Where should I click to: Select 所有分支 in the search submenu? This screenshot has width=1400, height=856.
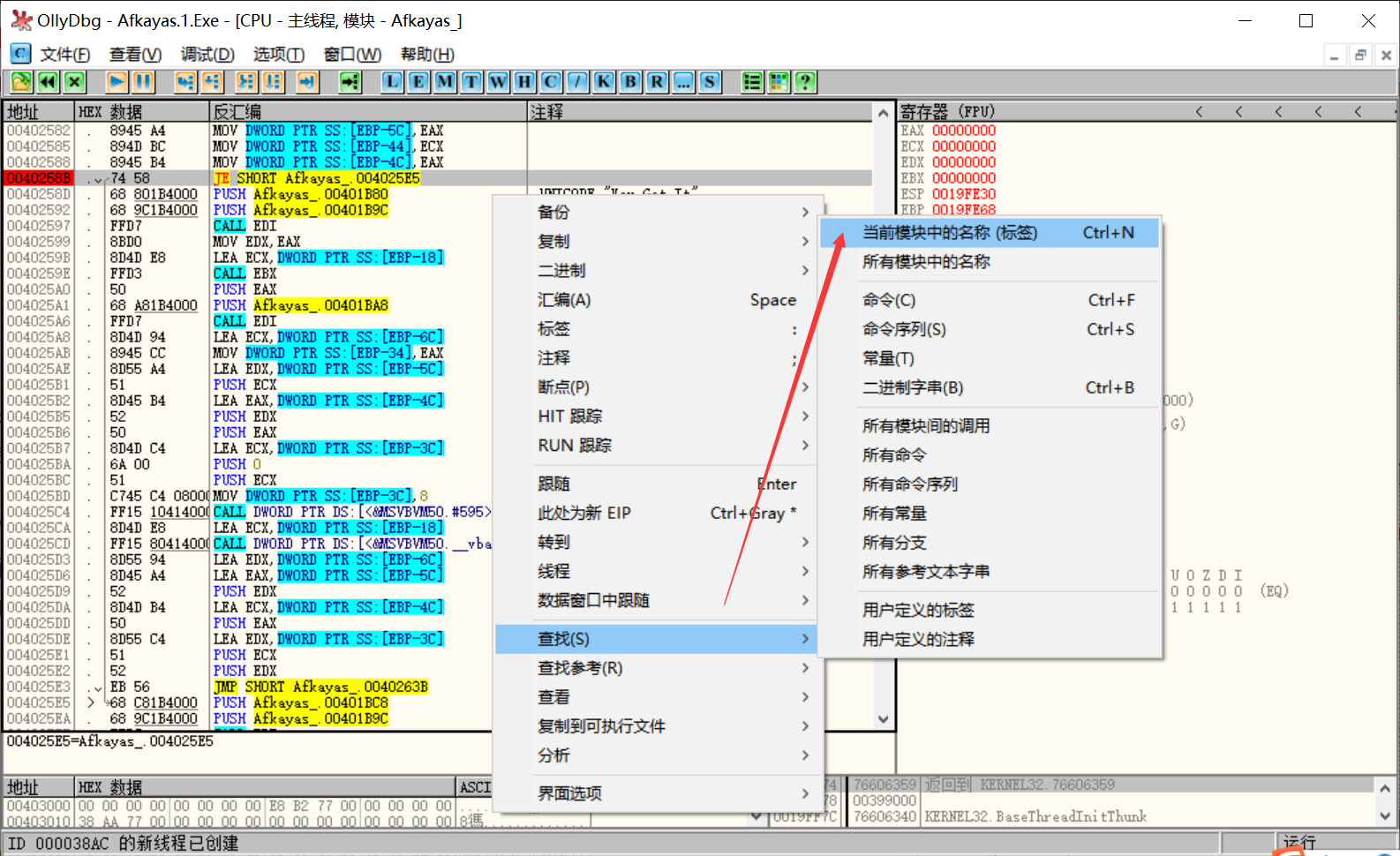[x=990, y=543]
